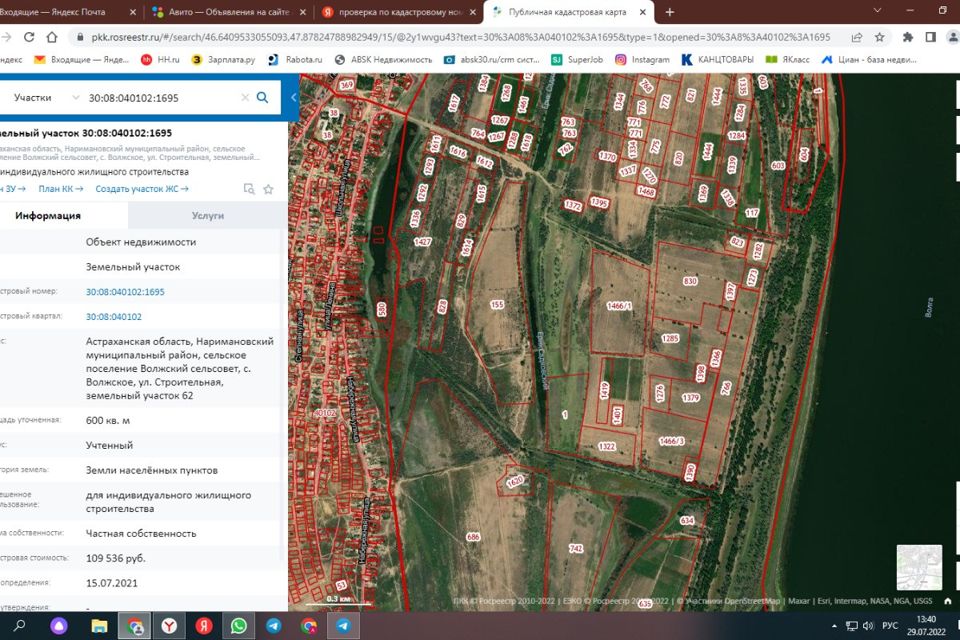Select the Публичная кадастровая карта tab
The height and width of the screenshot is (640, 960).
tap(567, 12)
